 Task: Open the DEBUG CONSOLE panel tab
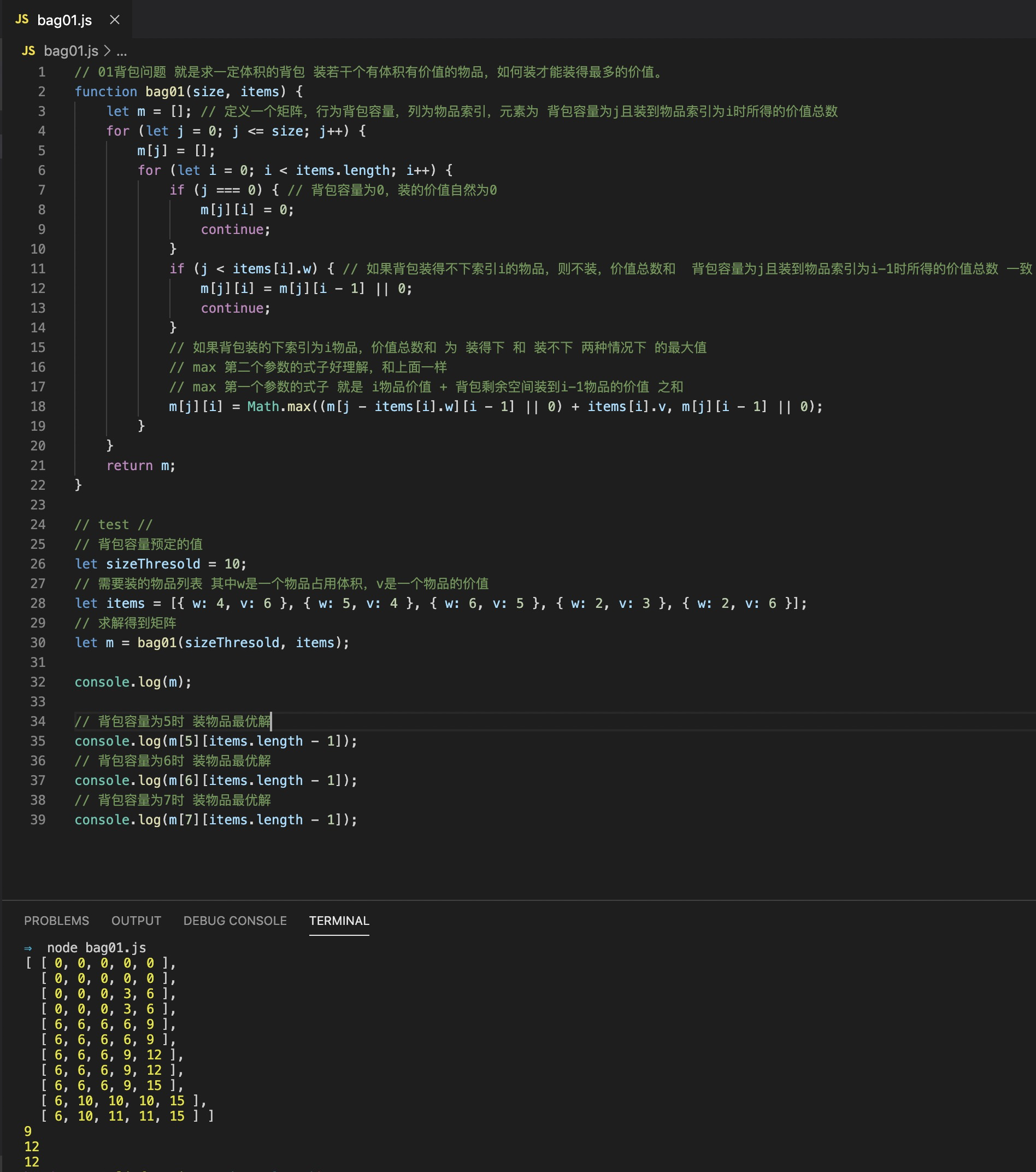[235, 921]
